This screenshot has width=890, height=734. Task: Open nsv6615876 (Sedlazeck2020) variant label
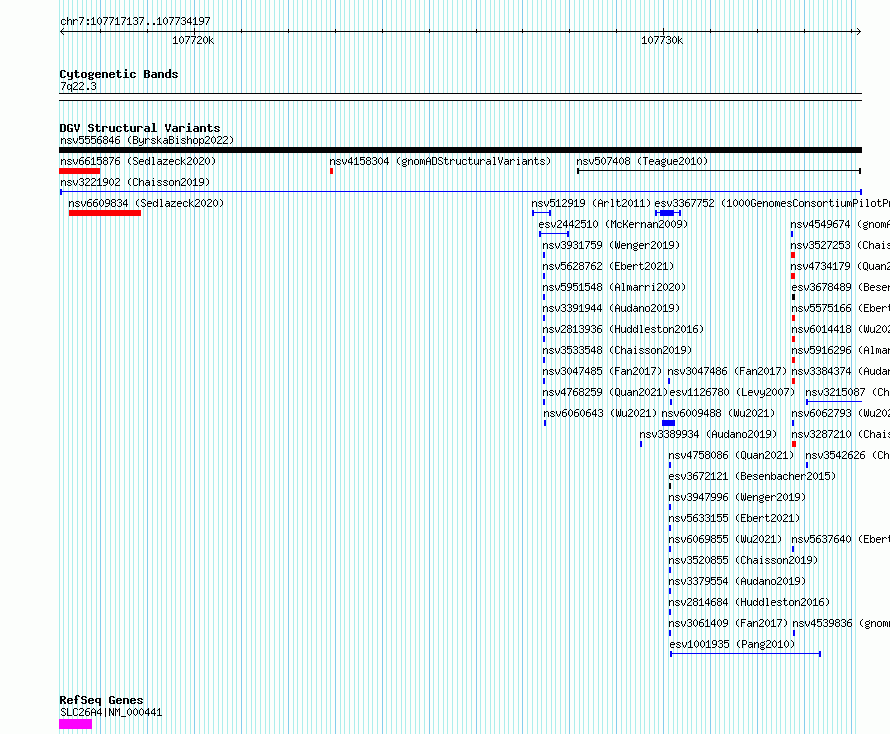(x=138, y=161)
